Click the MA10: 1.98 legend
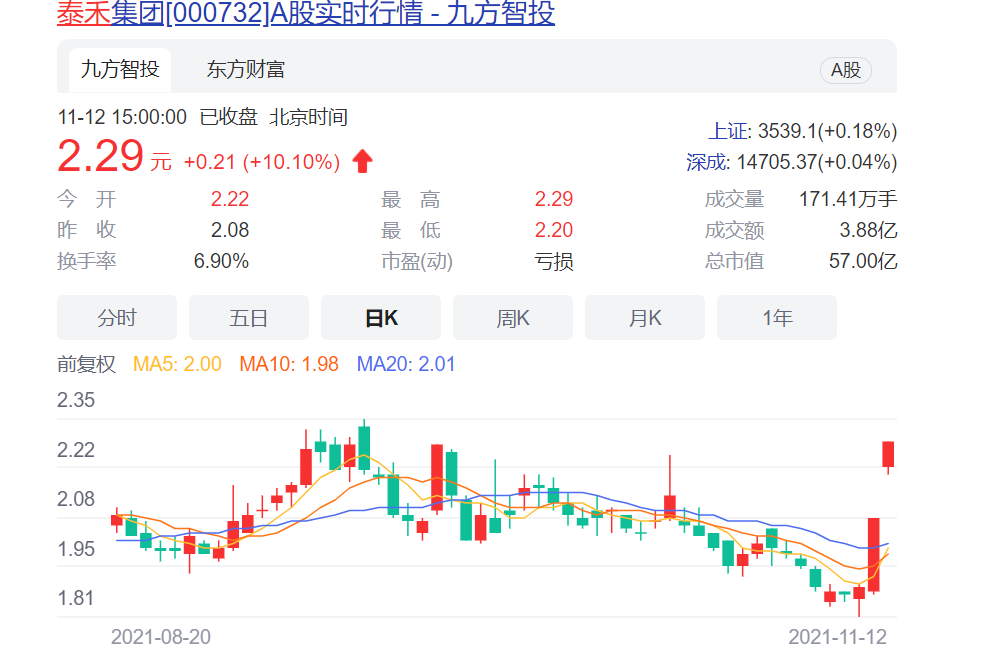 289,364
